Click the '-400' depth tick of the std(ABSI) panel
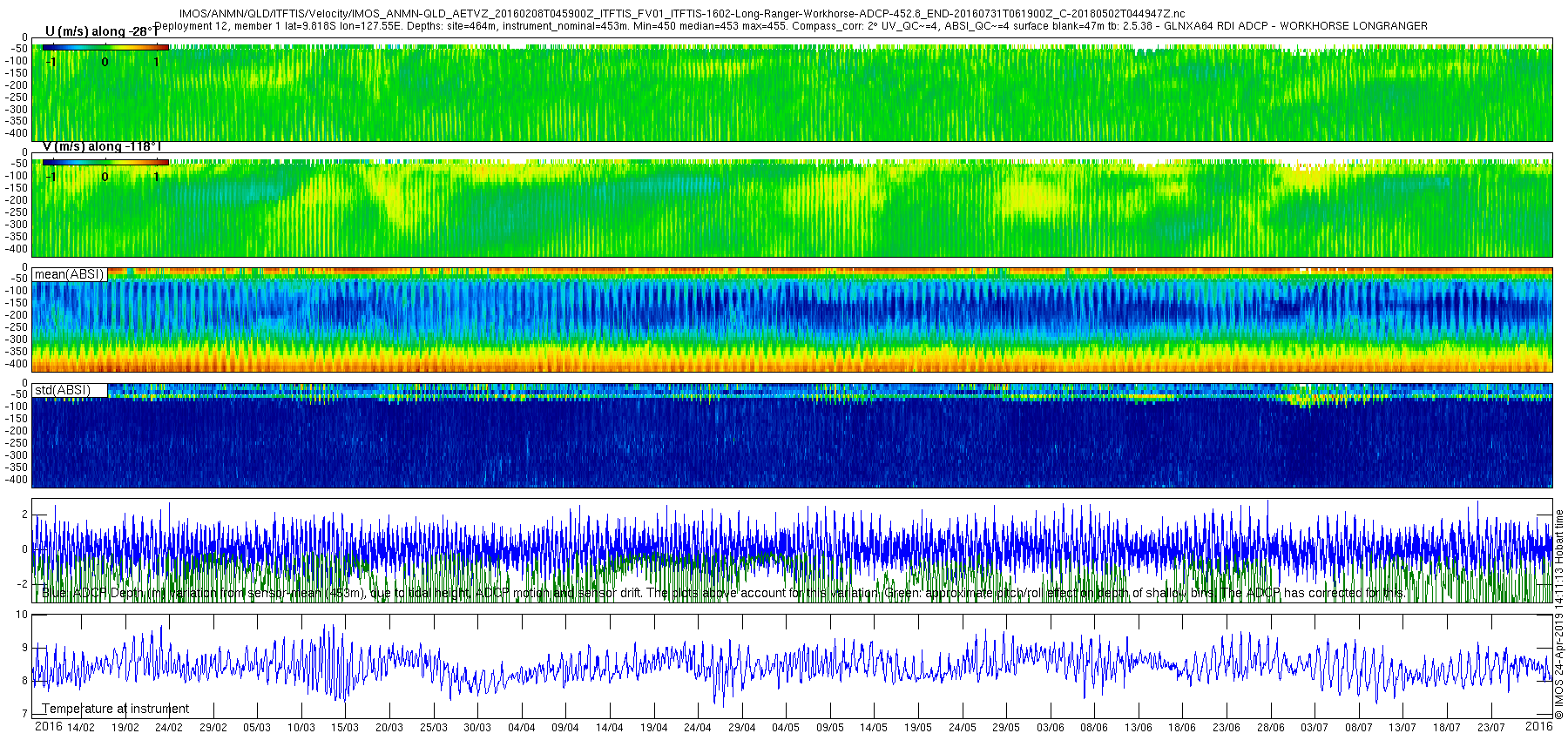1568x740 pixels. point(17,480)
